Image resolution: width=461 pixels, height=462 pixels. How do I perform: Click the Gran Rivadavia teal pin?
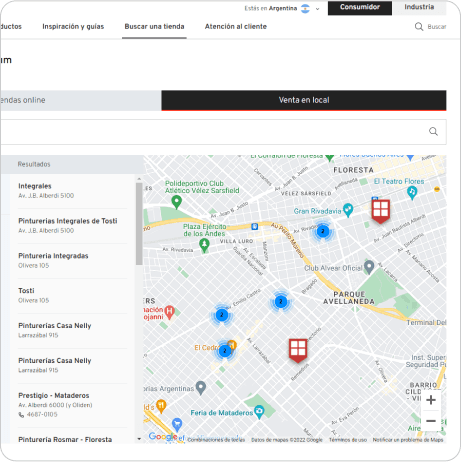point(348,210)
